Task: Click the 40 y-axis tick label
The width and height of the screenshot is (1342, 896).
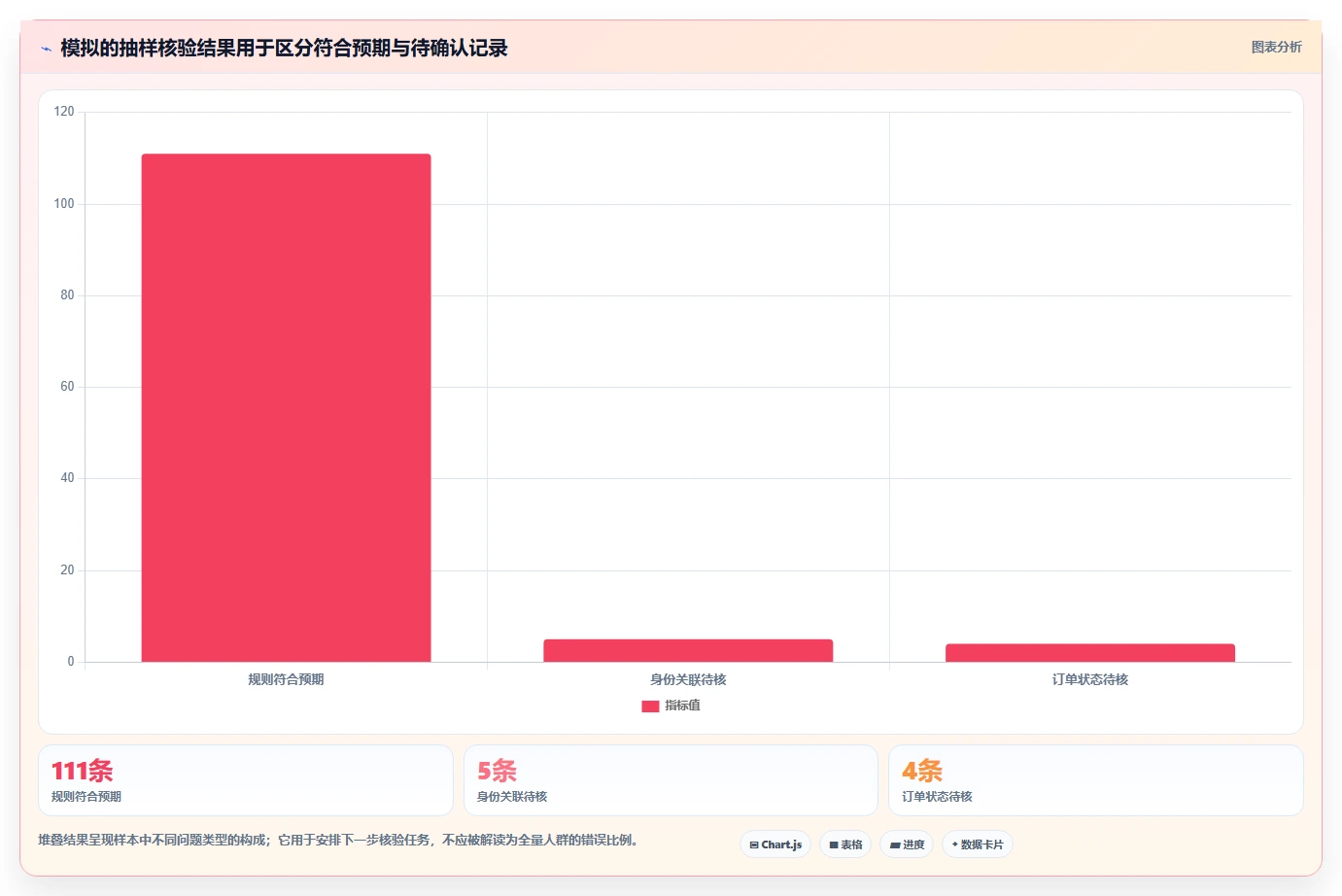Action: pyautogui.click(x=67, y=478)
